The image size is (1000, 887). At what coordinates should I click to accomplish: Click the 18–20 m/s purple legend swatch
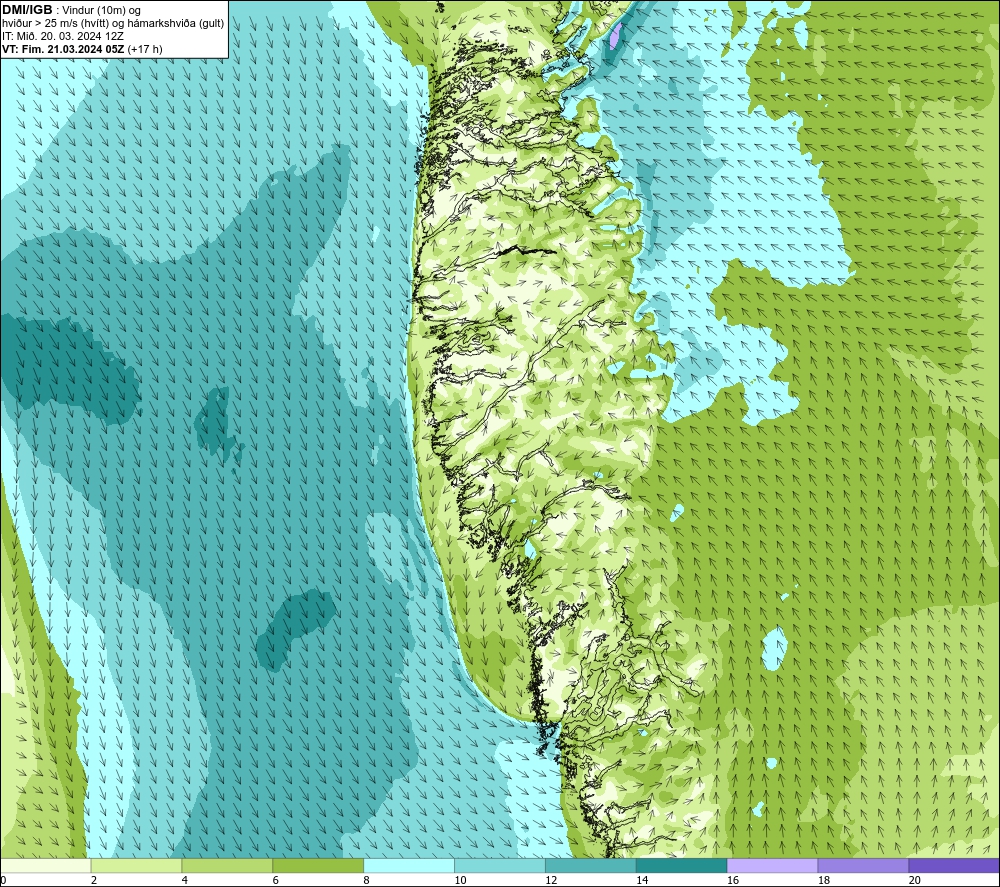click(x=863, y=865)
